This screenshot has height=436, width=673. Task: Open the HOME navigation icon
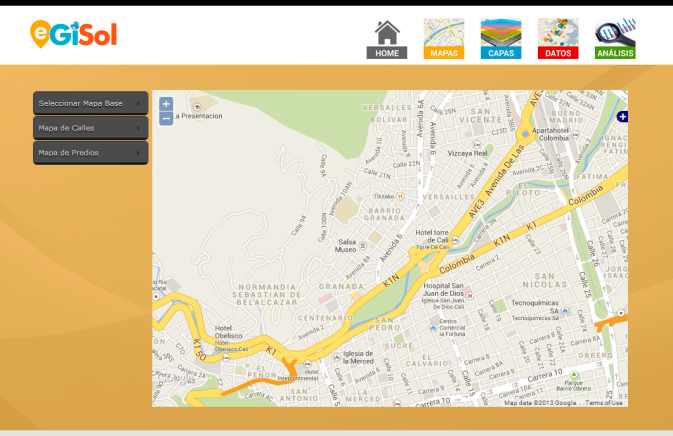(x=387, y=39)
